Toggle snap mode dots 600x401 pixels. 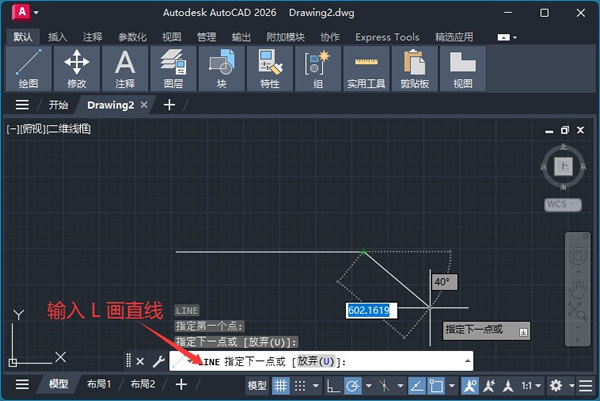pos(300,385)
